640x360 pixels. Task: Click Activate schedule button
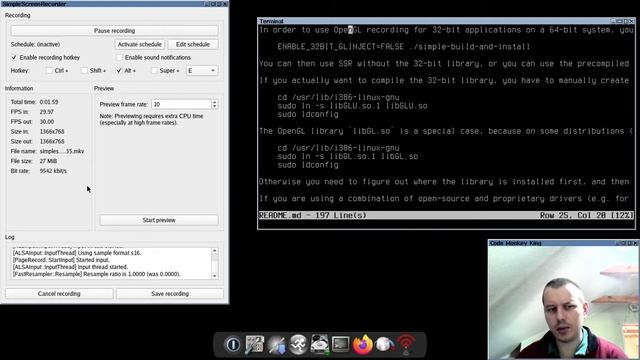pyautogui.click(x=140, y=44)
